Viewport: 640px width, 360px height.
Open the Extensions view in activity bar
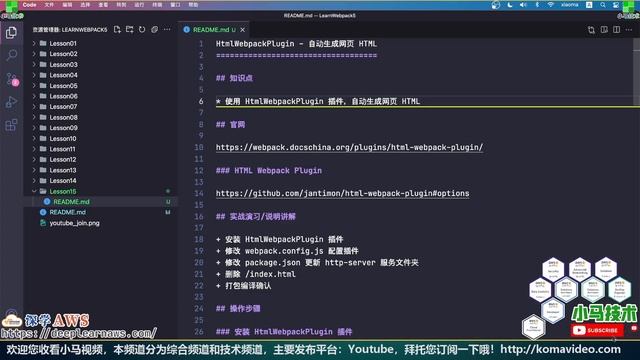pyautogui.click(x=11, y=125)
